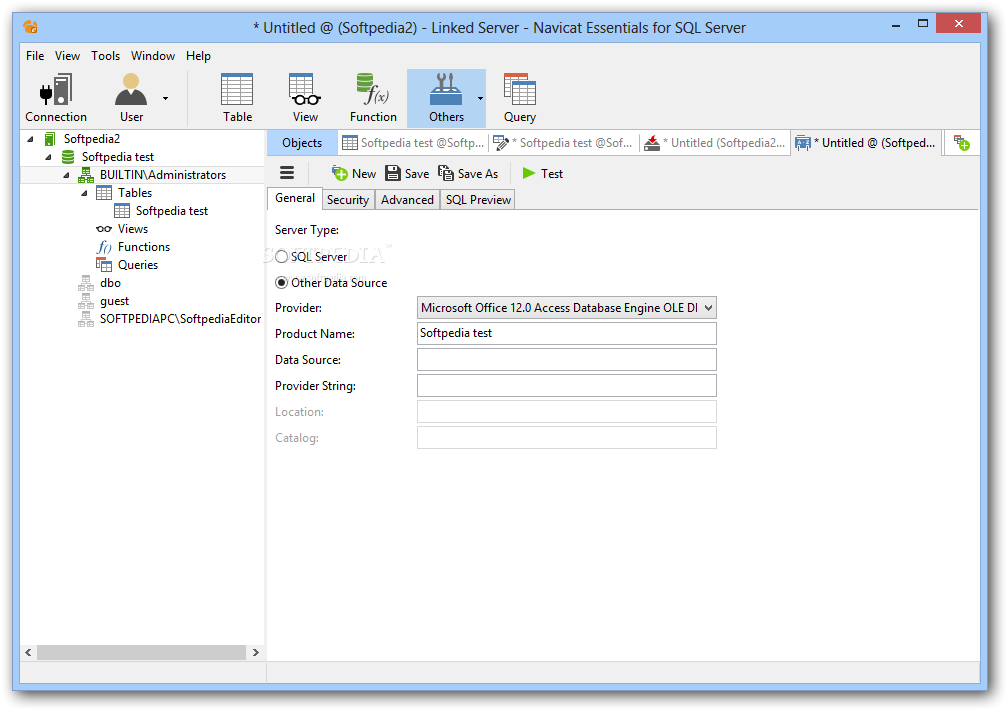Open the Function objects list
Viewport: 1008px width, 711px height.
[373, 98]
